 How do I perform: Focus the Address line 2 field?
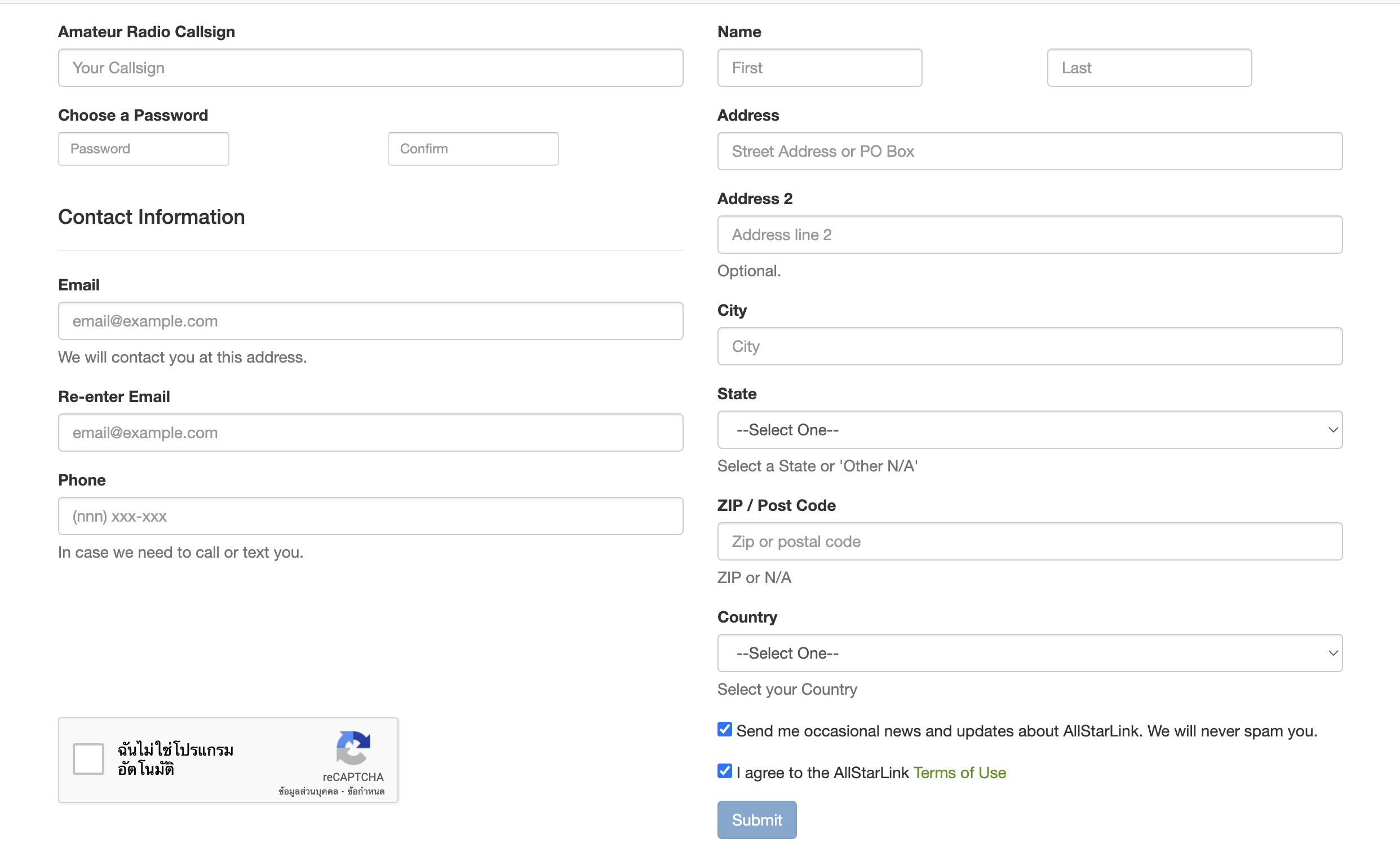1029,235
